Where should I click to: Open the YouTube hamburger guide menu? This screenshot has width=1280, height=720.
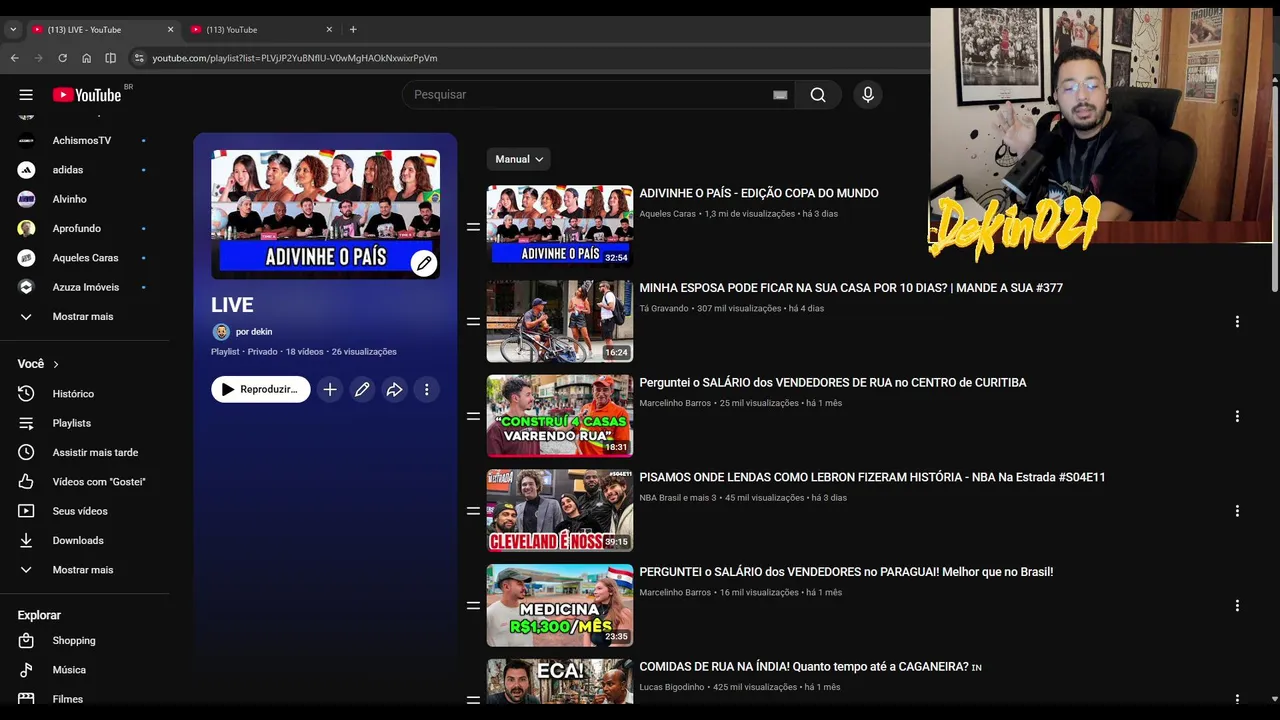[x=26, y=95]
